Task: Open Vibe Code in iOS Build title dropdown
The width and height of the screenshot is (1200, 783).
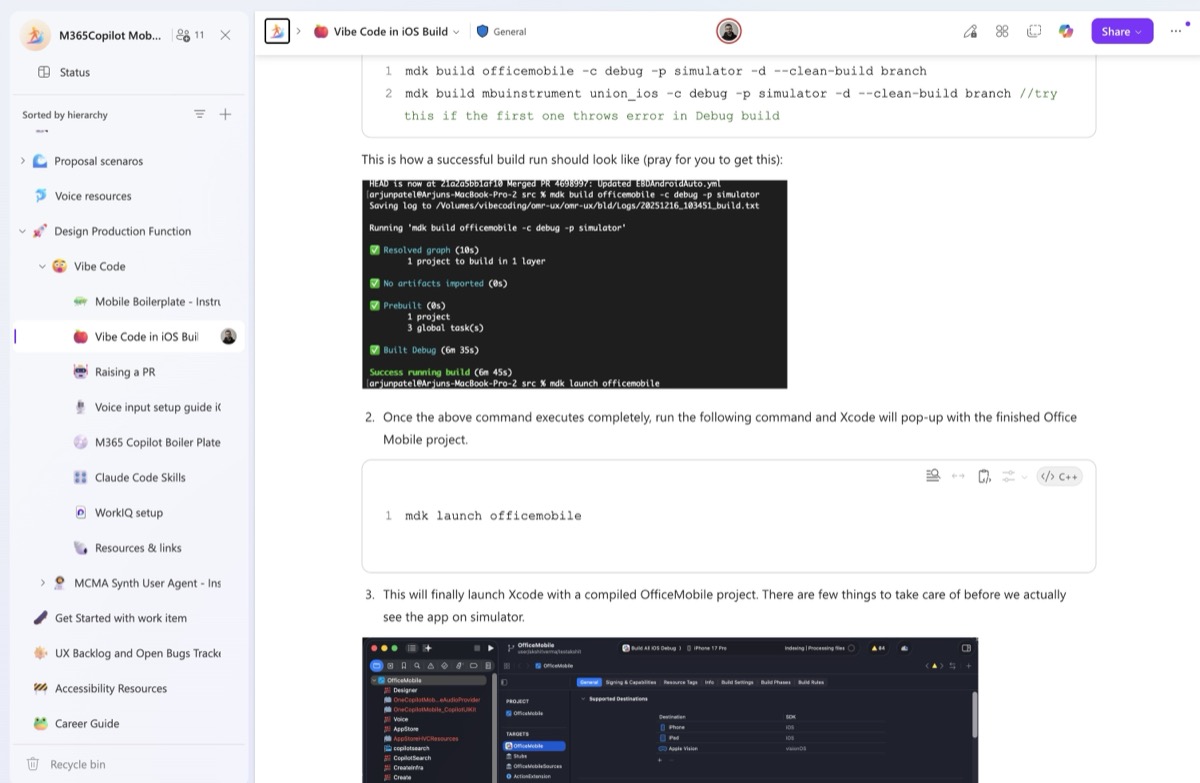Action: click(387, 32)
